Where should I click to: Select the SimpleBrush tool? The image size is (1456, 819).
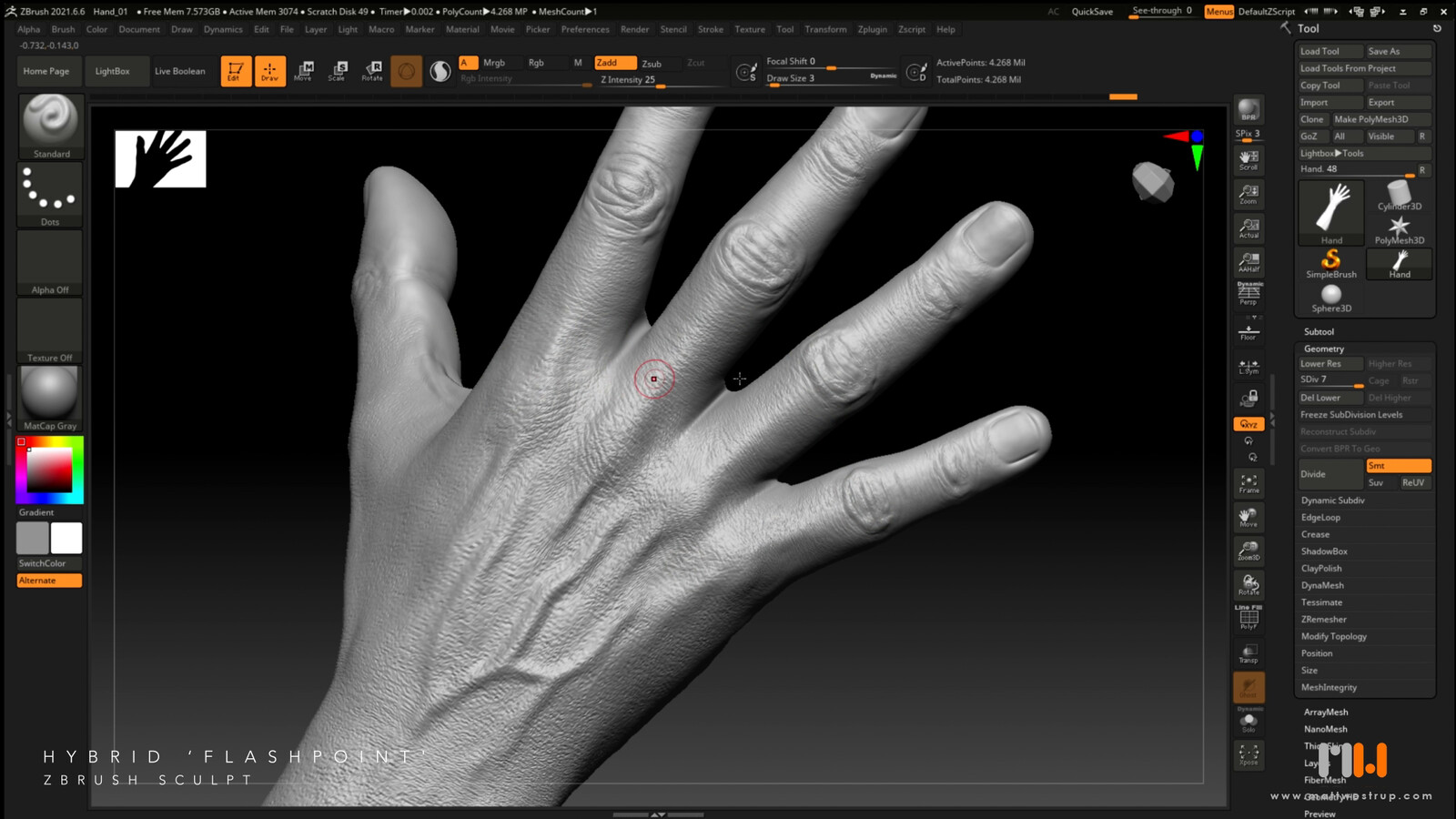tap(1331, 264)
